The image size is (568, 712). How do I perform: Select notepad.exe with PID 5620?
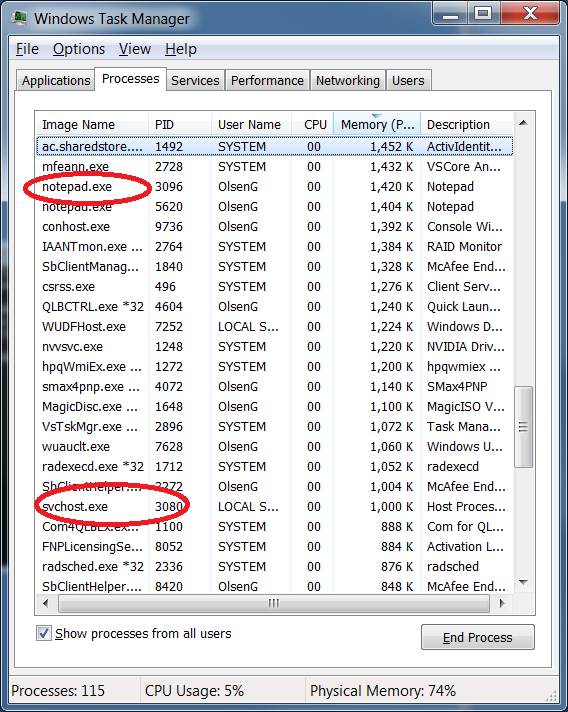click(x=275, y=206)
